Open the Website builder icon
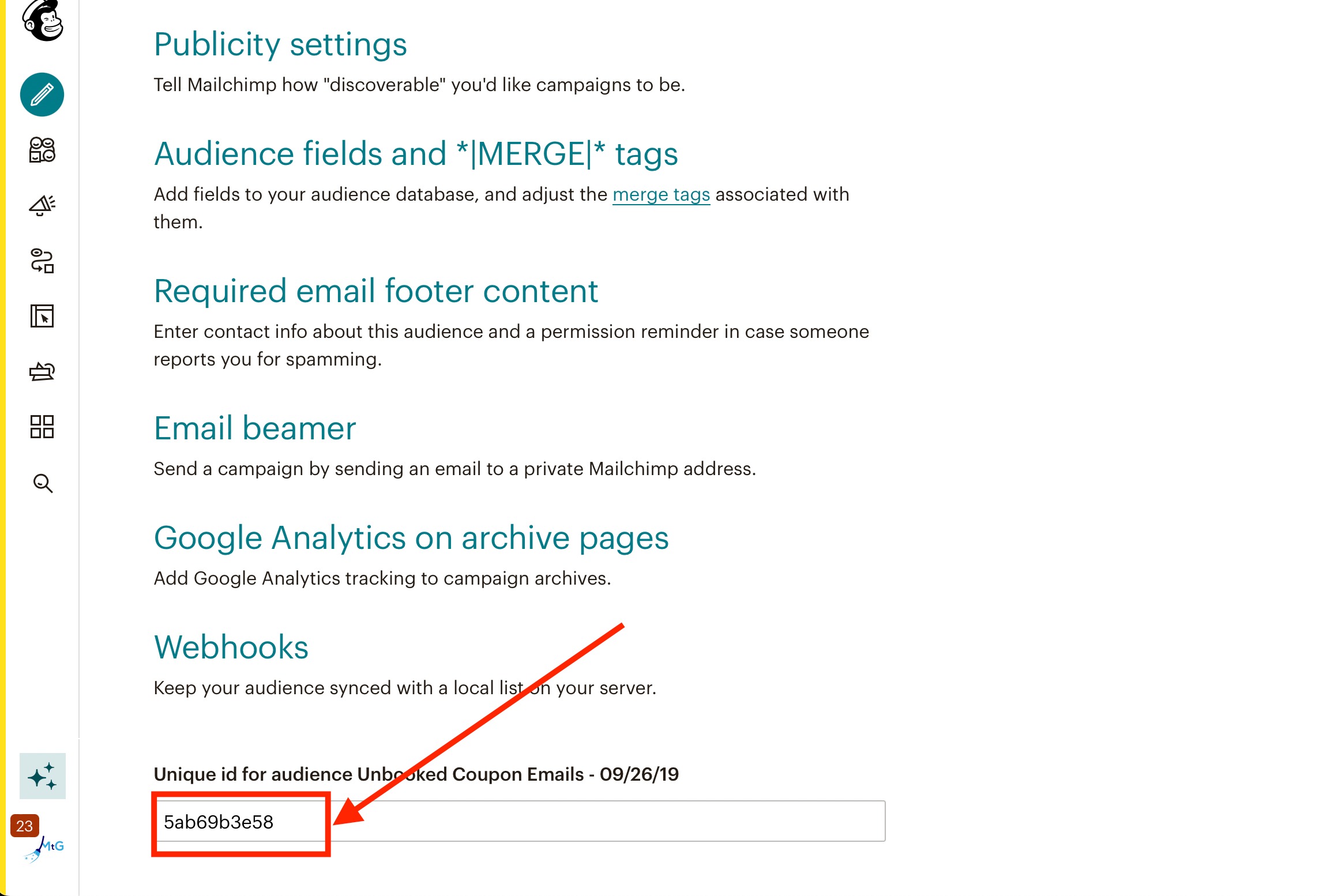Viewport: 1338px width, 896px height. click(42, 316)
